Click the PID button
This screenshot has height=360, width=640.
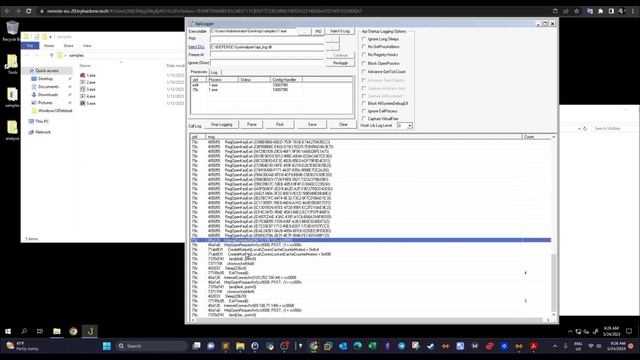[318, 31]
